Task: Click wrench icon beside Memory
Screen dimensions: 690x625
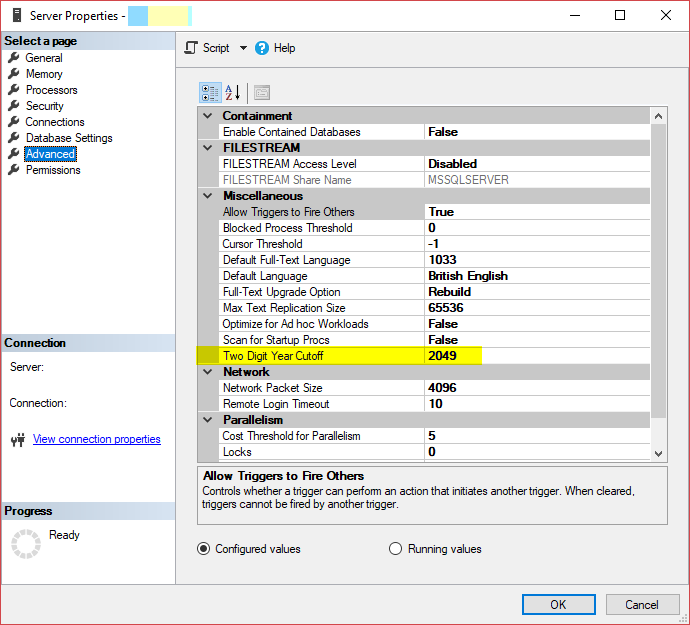Action: point(14,73)
